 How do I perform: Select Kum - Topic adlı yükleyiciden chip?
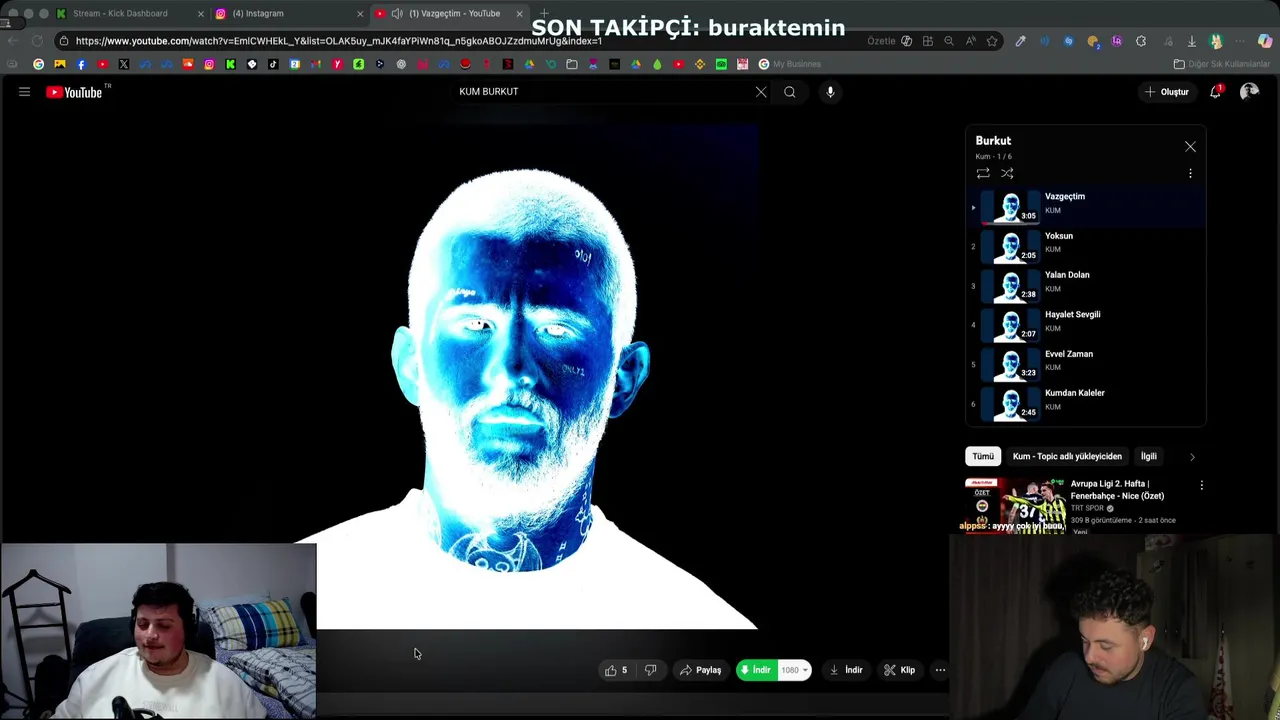(x=1067, y=456)
